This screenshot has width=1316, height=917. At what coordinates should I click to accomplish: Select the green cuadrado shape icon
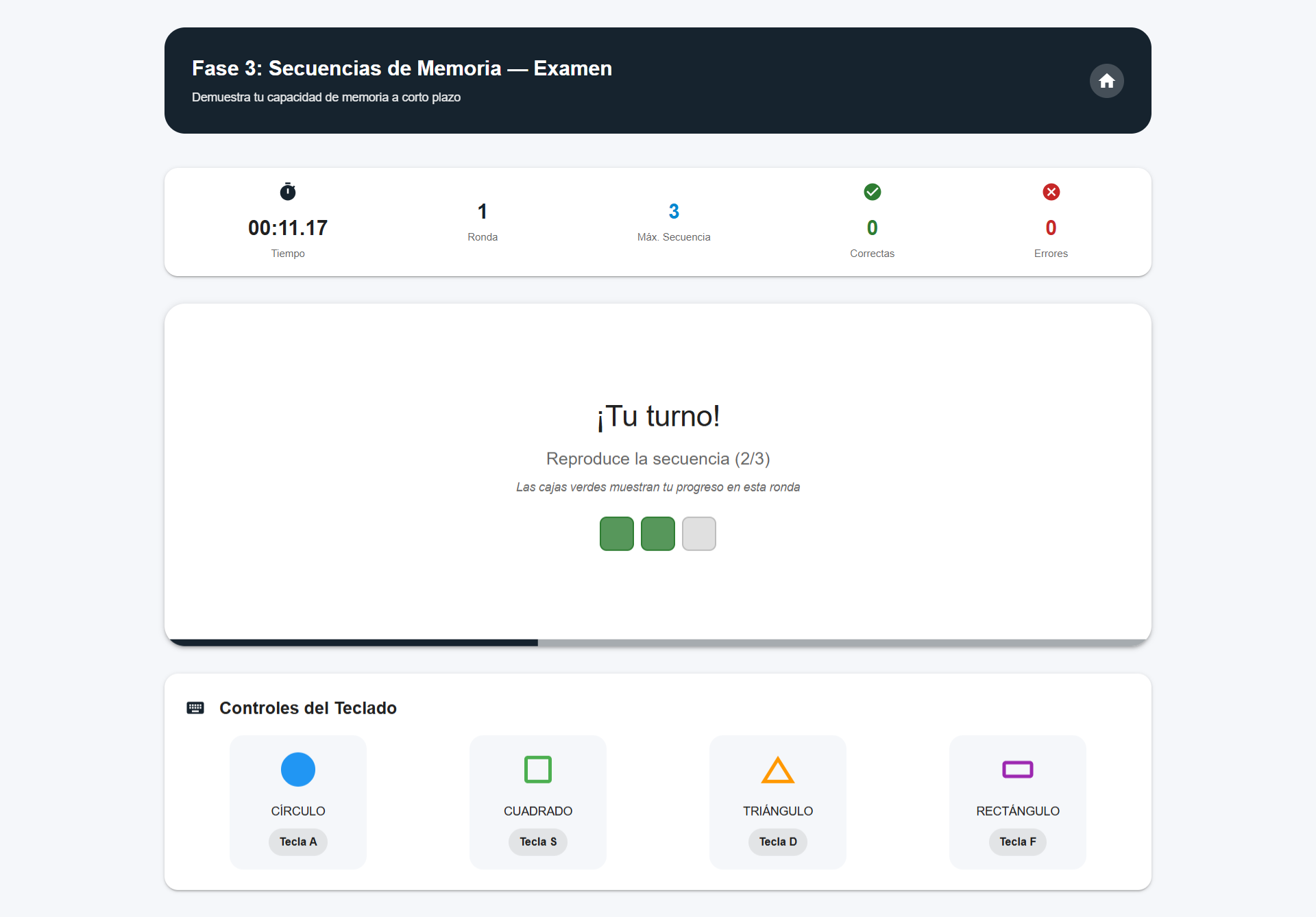click(x=537, y=769)
